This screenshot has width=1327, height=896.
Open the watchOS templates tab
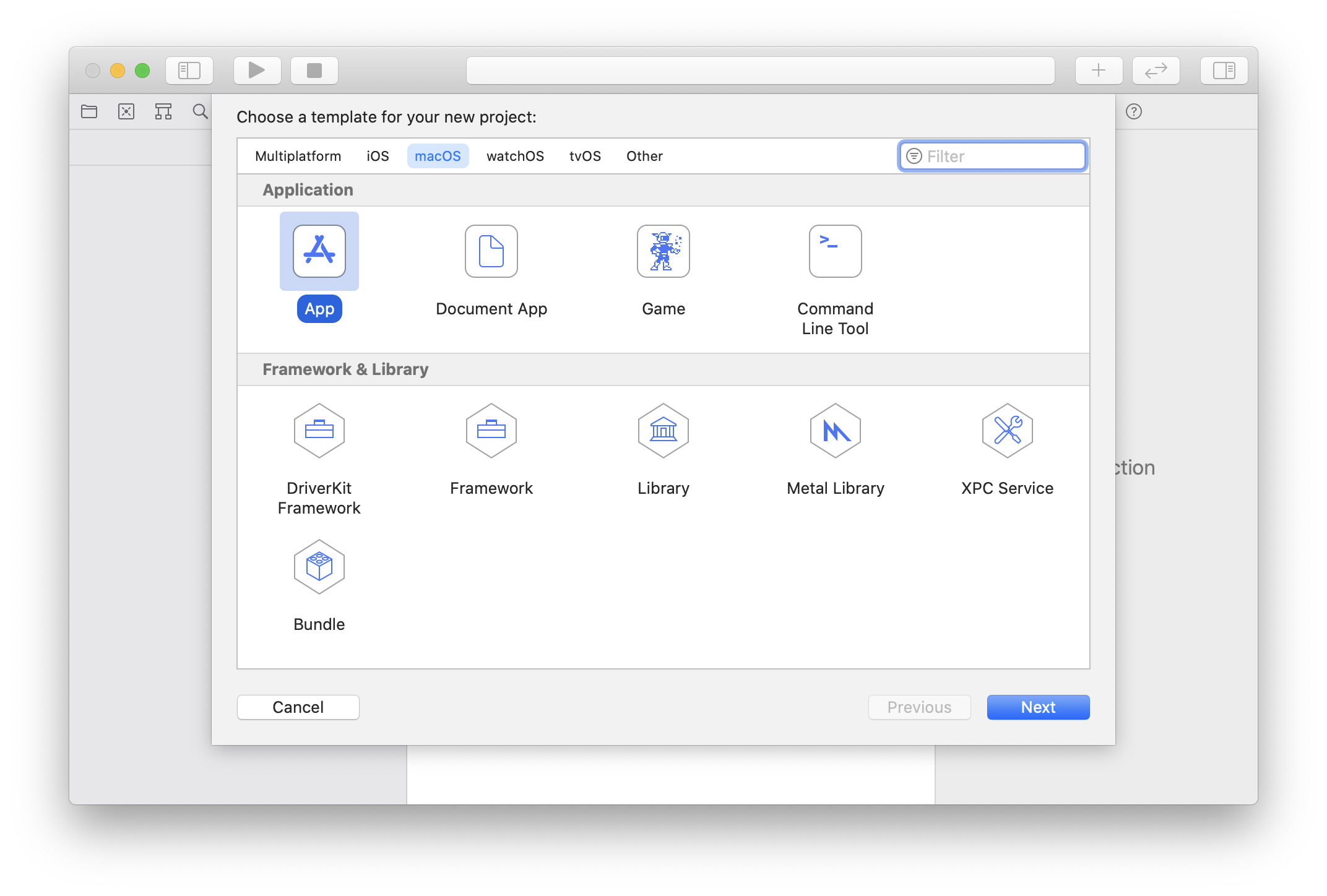pyautogui.click(x=515, y=156)
